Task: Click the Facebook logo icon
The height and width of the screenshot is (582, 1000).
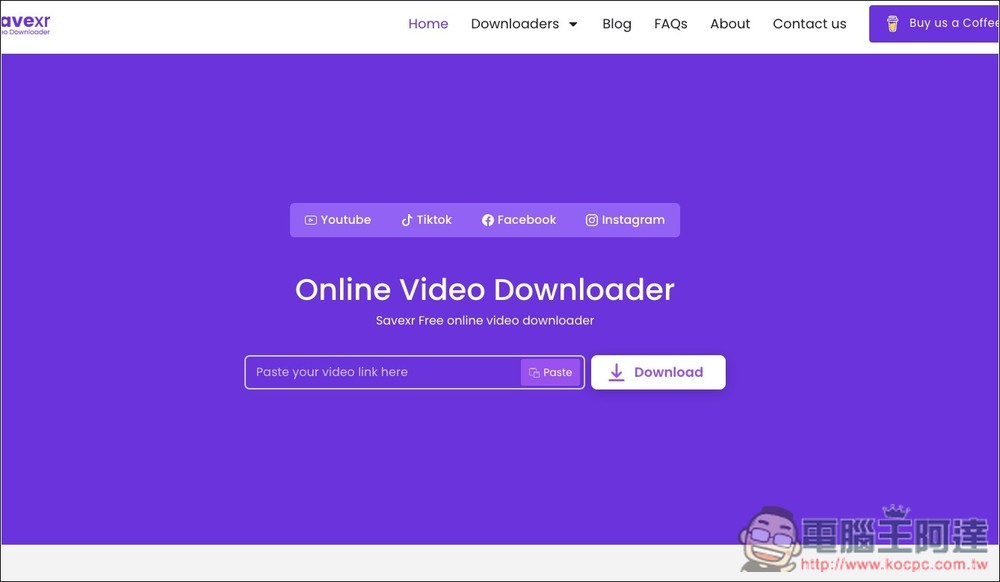Action: coord(488,219)
